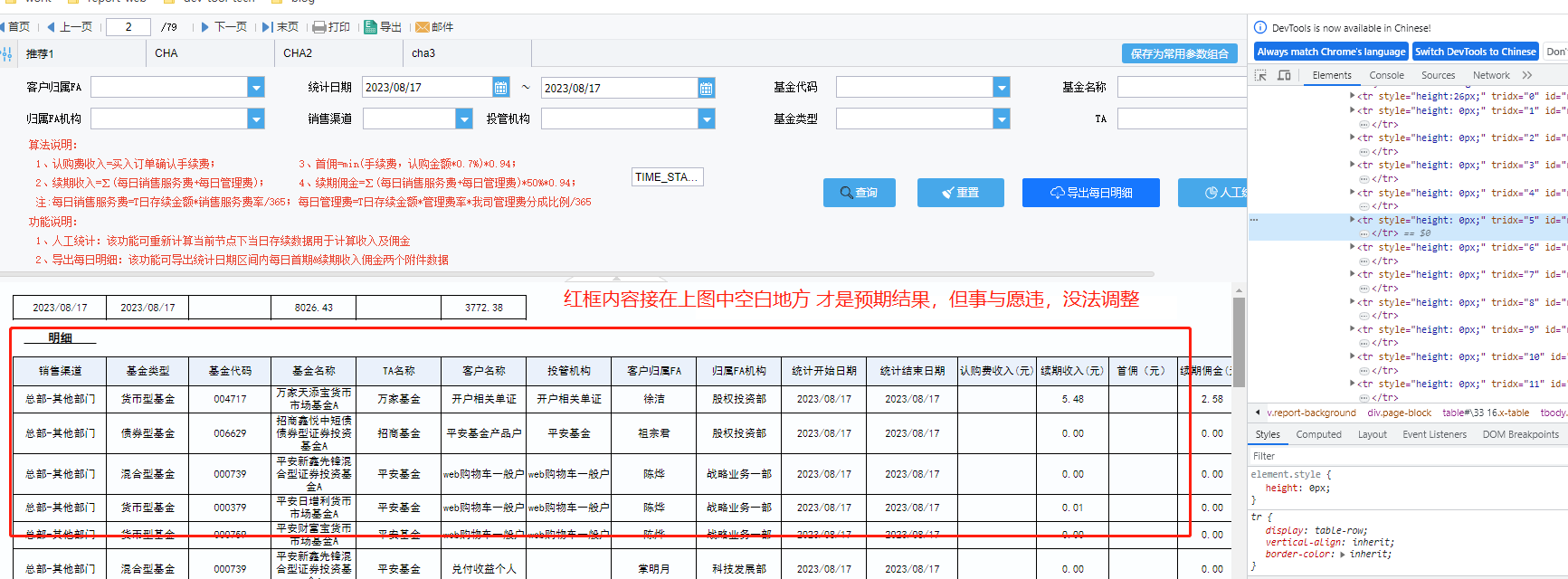Open the DevTools Network tab
This screenshot has height=579, width=1568.
1491,75
